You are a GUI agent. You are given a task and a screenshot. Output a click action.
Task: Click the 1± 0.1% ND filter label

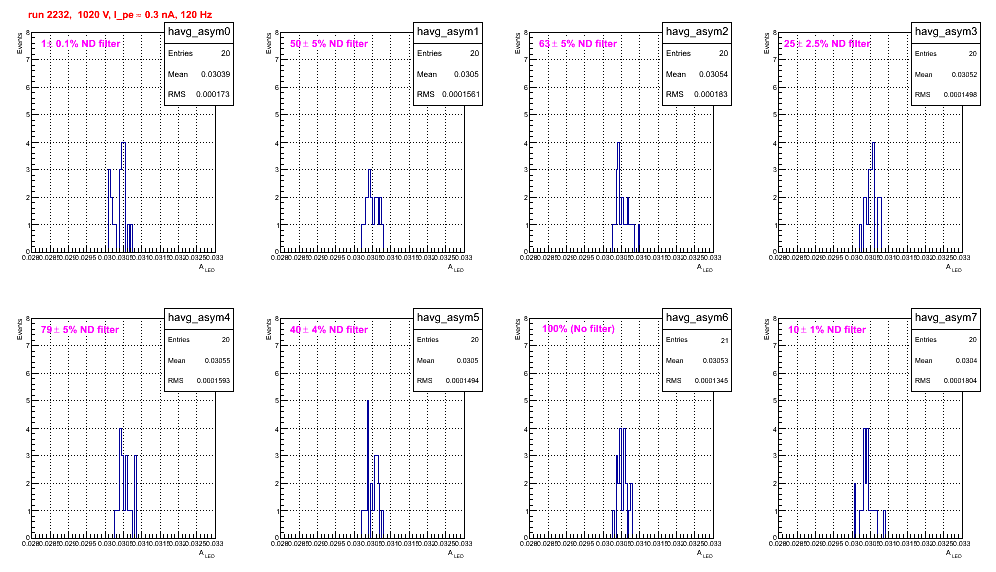81,43
